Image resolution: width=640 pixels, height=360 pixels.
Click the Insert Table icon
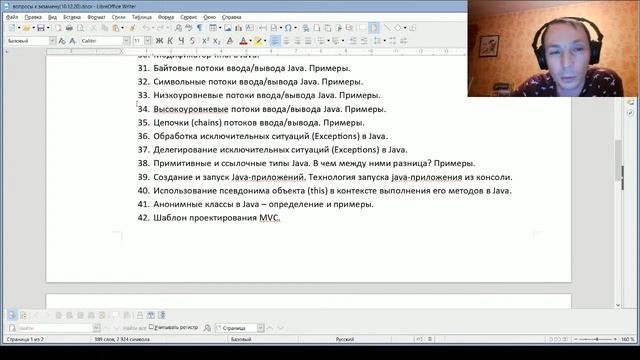click(213, 28)
